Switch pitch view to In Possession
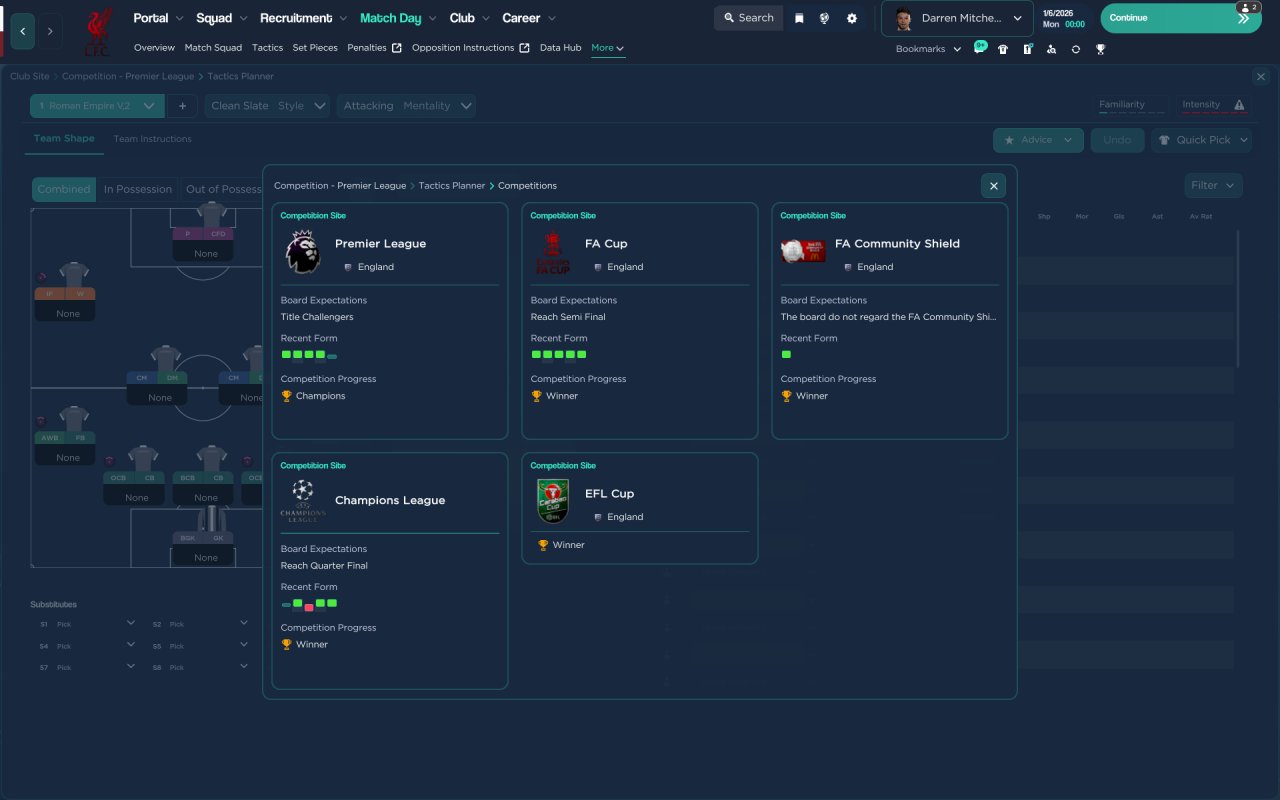1280x800 pixels. click(138, 189)
